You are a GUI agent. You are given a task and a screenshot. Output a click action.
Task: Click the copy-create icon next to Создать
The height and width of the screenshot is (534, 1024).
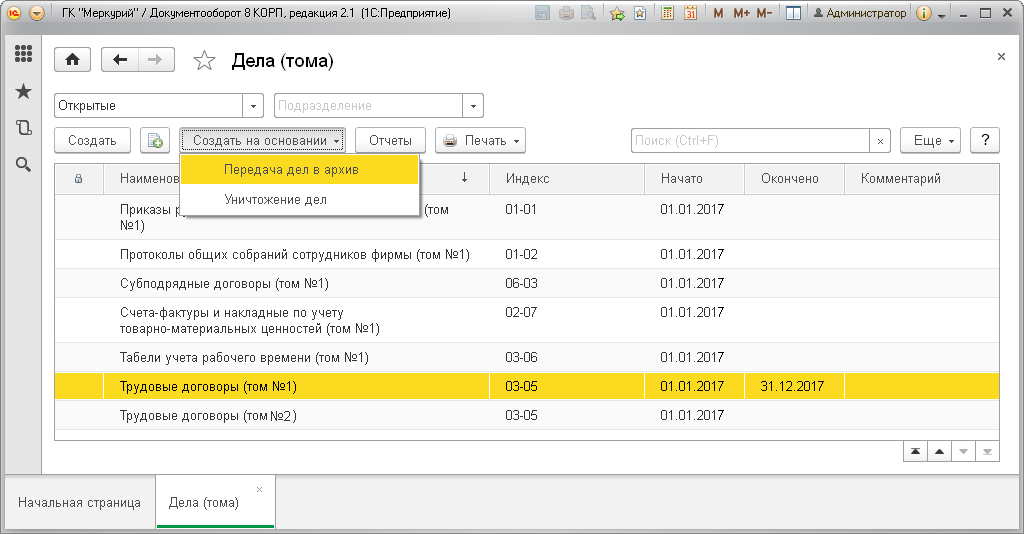(155, 140)
